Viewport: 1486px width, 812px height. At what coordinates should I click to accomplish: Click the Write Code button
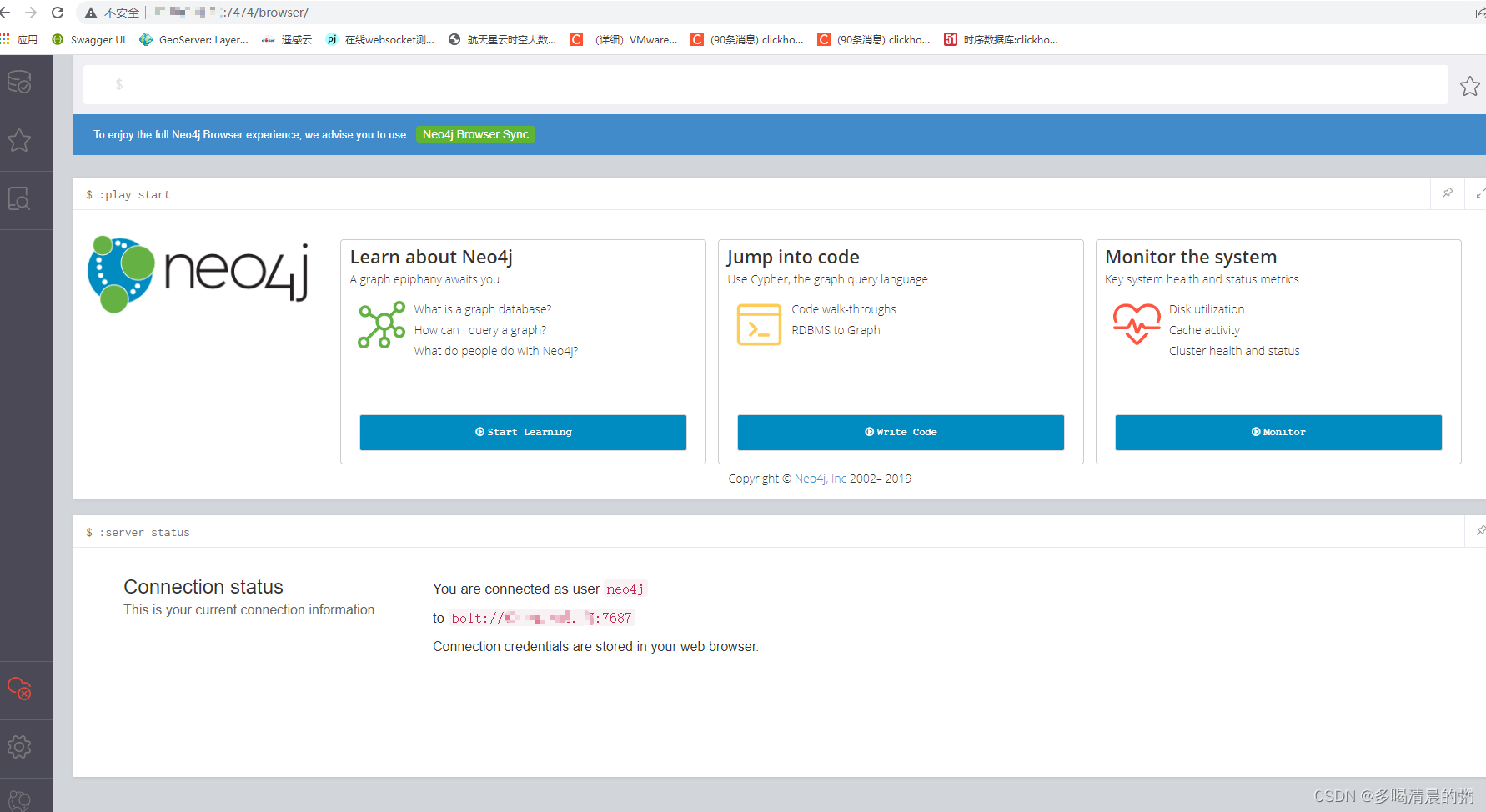(901, 432)
